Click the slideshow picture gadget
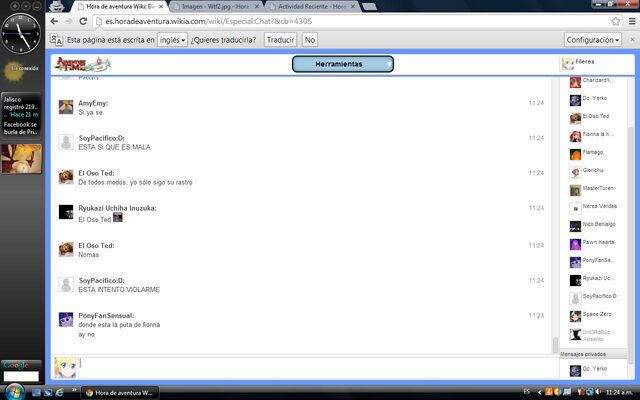The width and height of the screenshot is (640, 400). point(22,159)
